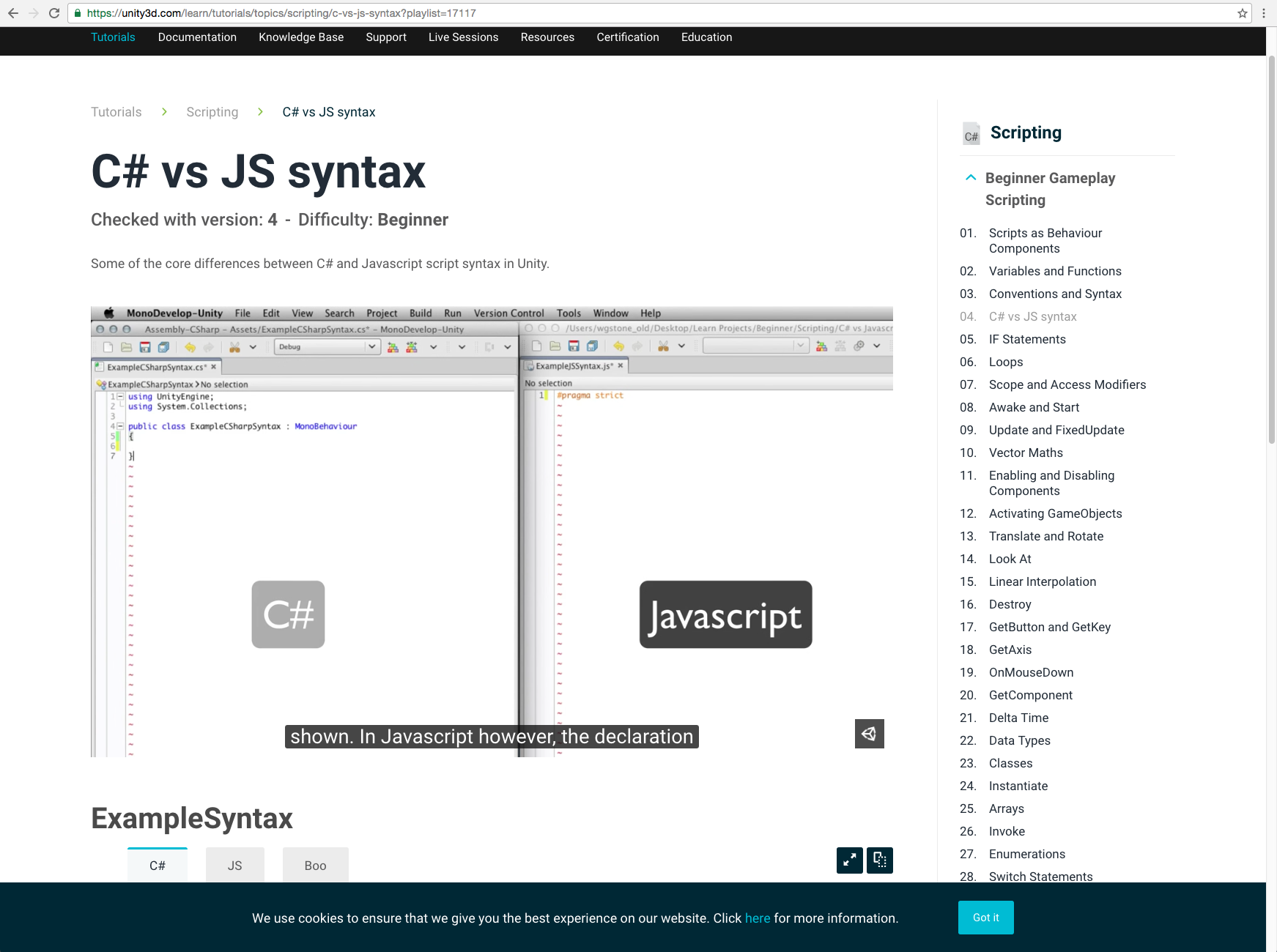
Task: Switch to the JS code tab
Action: coord(234,866)
